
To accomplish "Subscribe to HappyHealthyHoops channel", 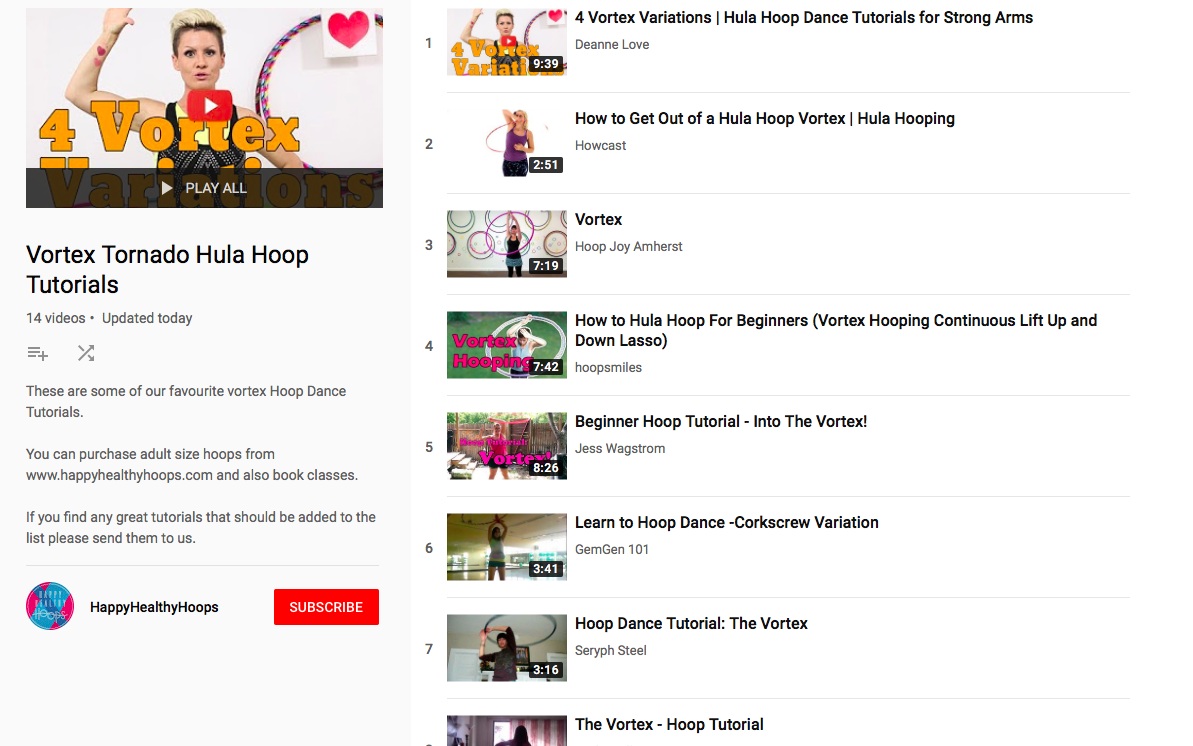I will (326, 607).
